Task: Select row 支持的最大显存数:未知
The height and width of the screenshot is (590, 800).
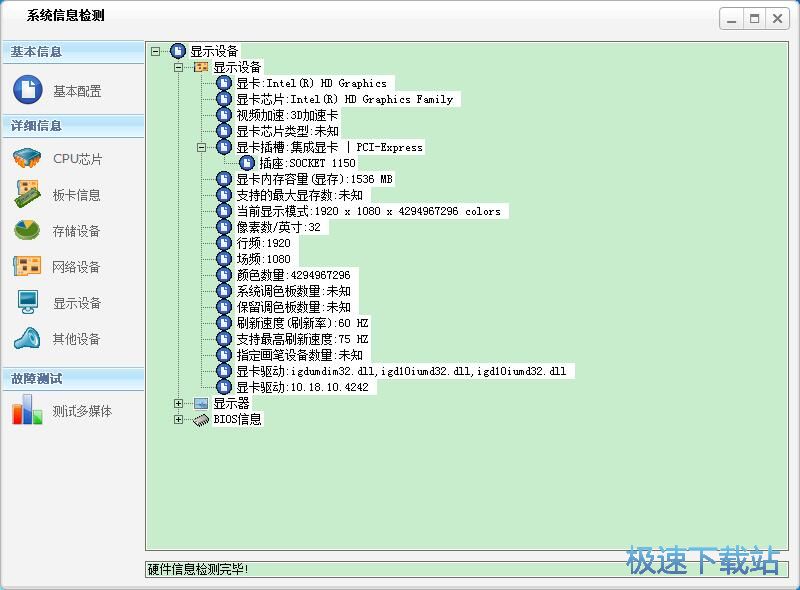Action: (300, 195)
